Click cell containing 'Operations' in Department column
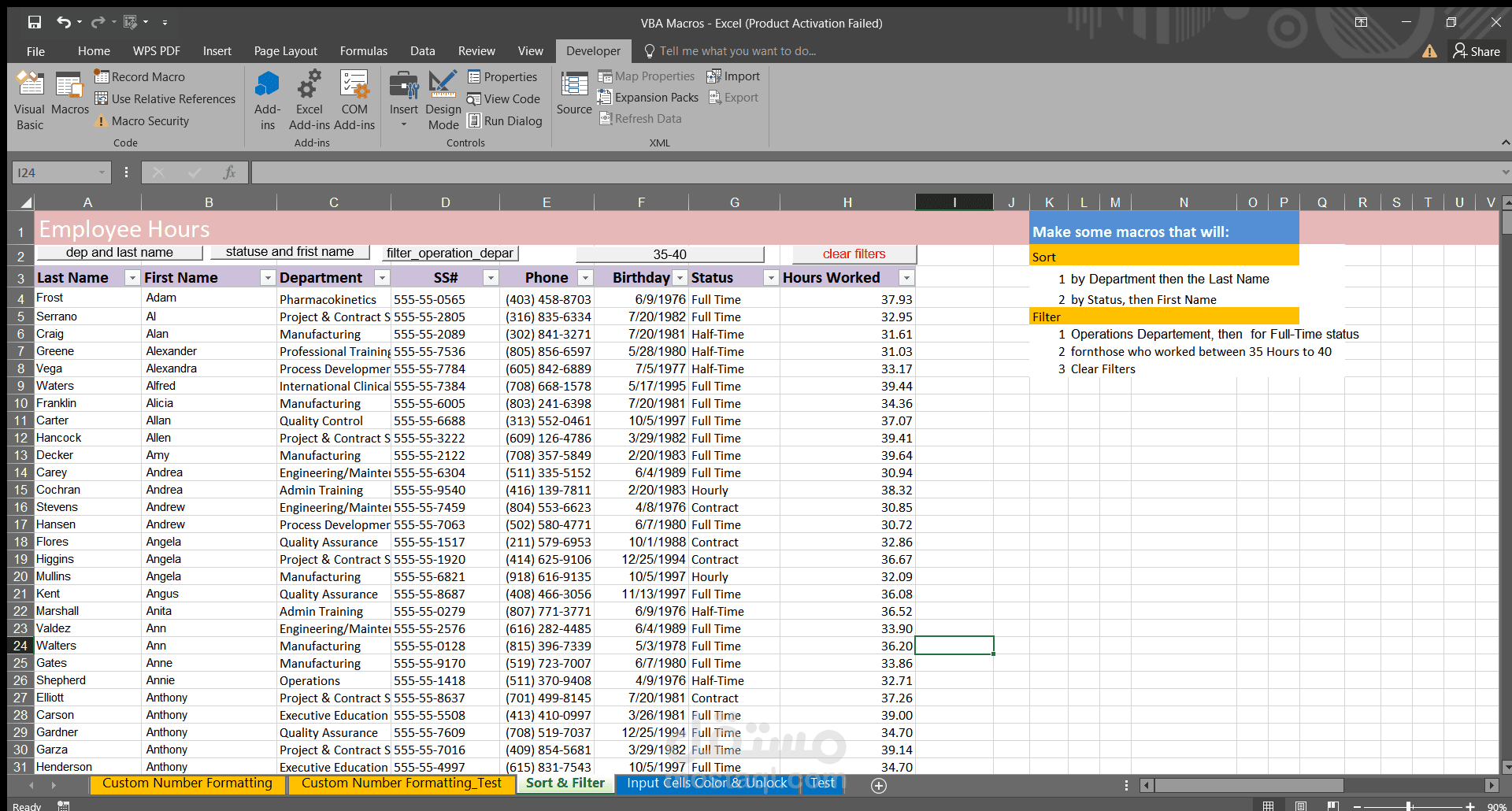 pyautogui.click(x=334, y=680)
